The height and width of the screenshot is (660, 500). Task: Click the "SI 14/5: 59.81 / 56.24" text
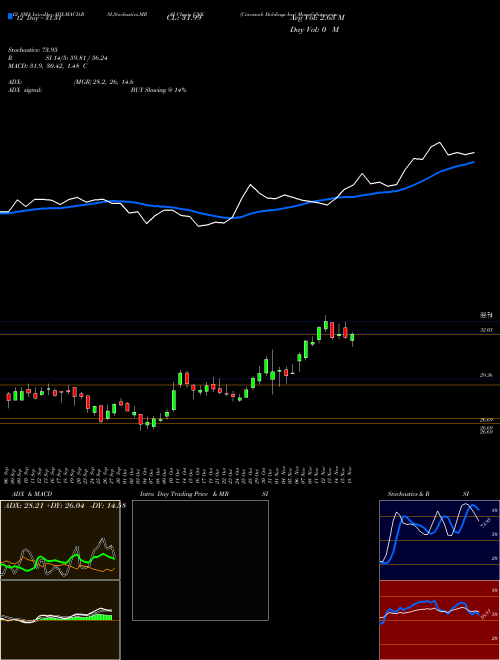(77, 58)
